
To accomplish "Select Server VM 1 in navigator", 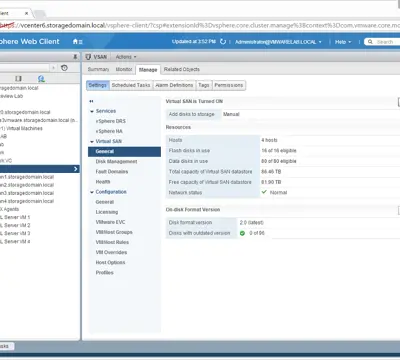I will [x=15, y=217].
